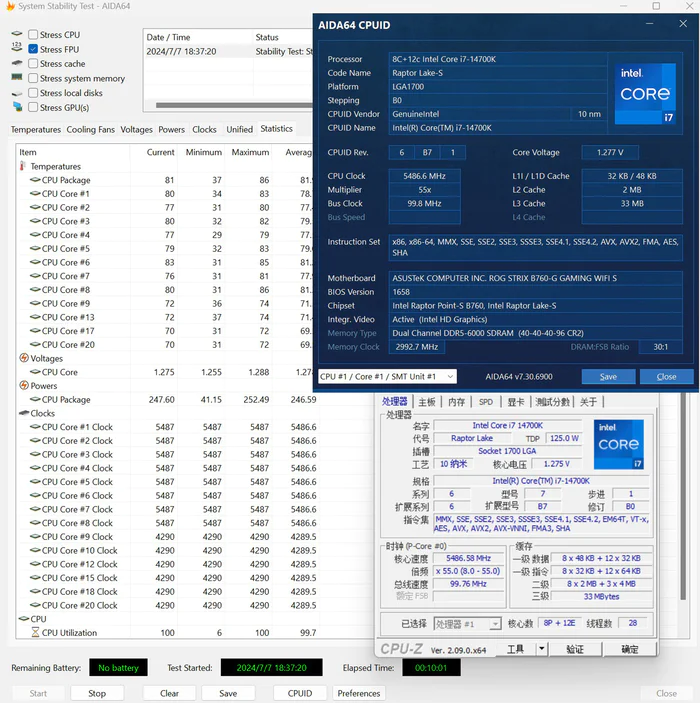Open Preferences

(359, 693)
